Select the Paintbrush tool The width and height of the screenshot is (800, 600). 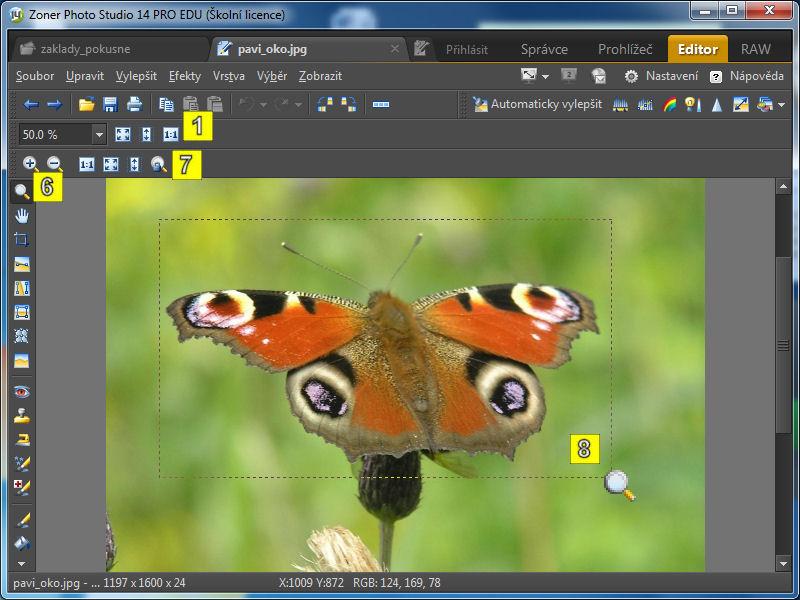21,520
